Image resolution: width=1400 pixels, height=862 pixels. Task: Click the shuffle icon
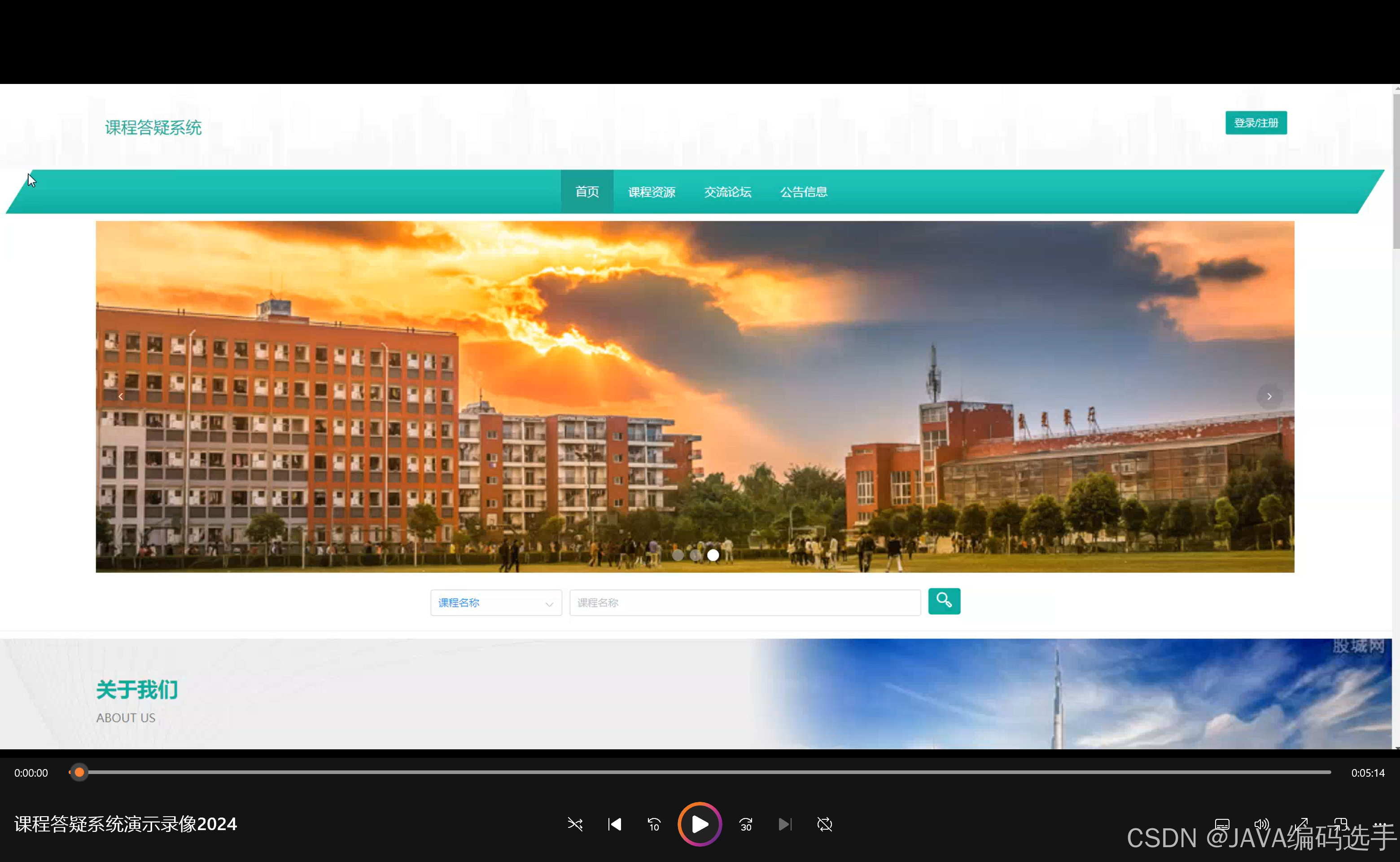[x=575, y=824]
